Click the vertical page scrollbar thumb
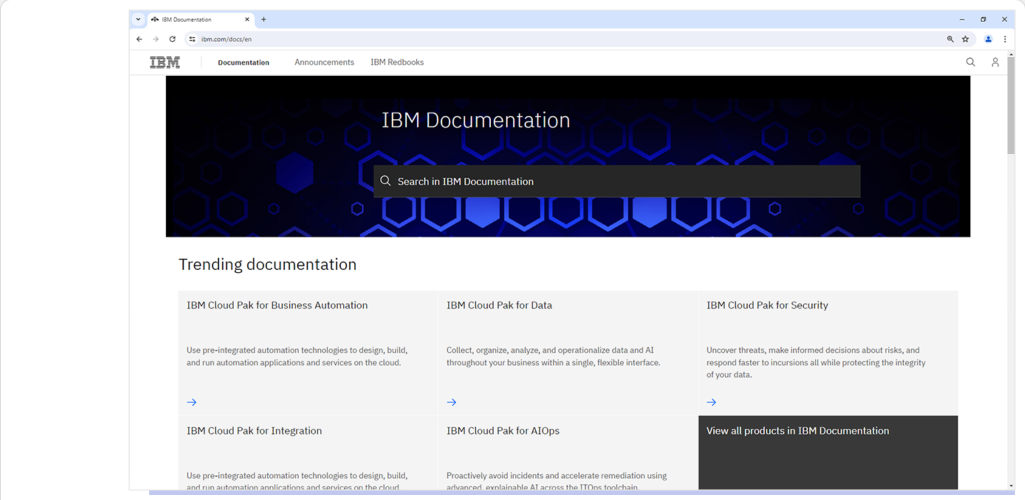The height and width of the screenshot is (500, 1025). point(1011,106)
